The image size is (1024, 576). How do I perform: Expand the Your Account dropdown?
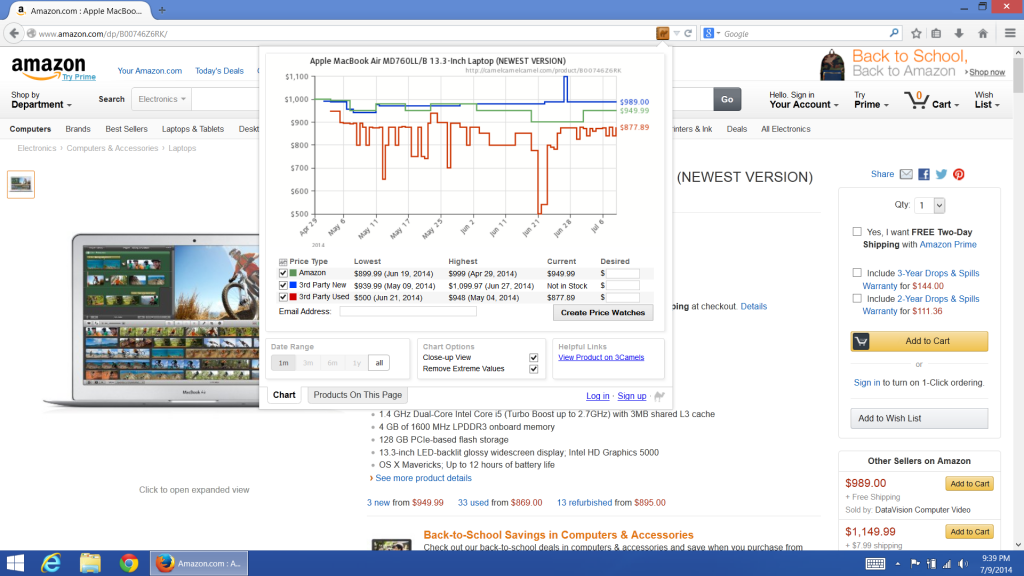[x=803, y=100]
